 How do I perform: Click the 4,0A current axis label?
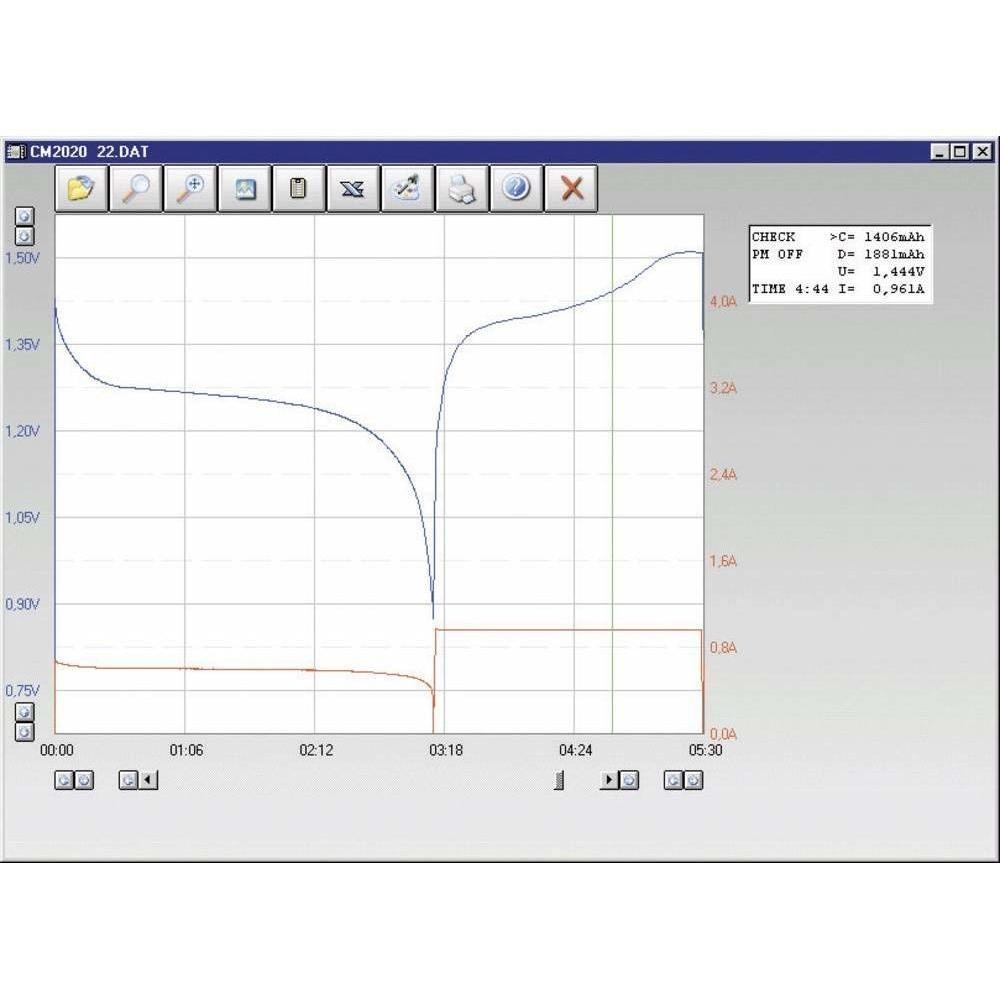tap(723, 302)
